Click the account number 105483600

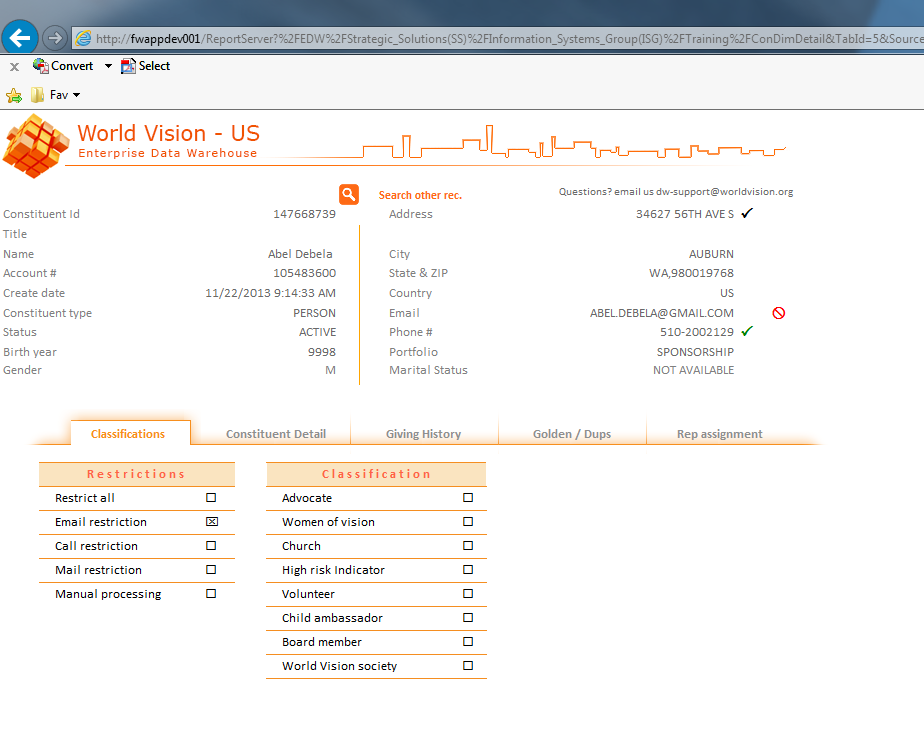tap(304, 273)
